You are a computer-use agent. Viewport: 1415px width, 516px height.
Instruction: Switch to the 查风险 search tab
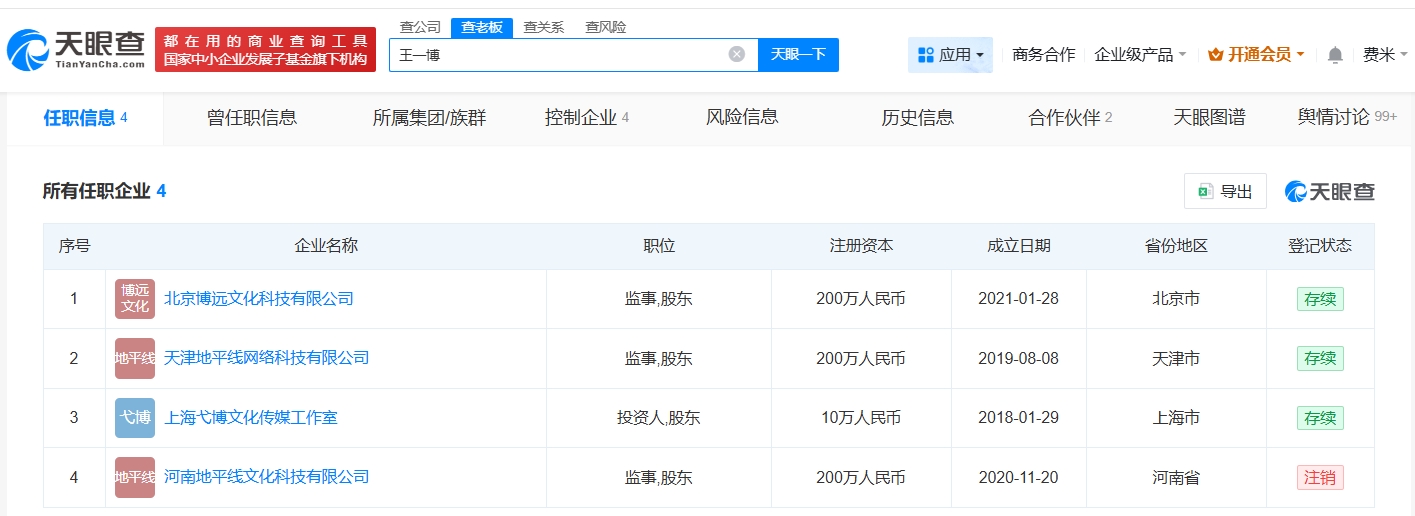coord(606,27)
